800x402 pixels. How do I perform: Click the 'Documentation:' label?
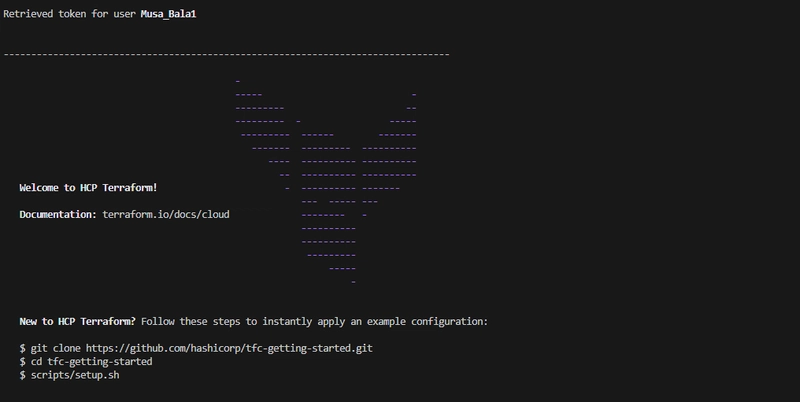(x=58, y=214)
